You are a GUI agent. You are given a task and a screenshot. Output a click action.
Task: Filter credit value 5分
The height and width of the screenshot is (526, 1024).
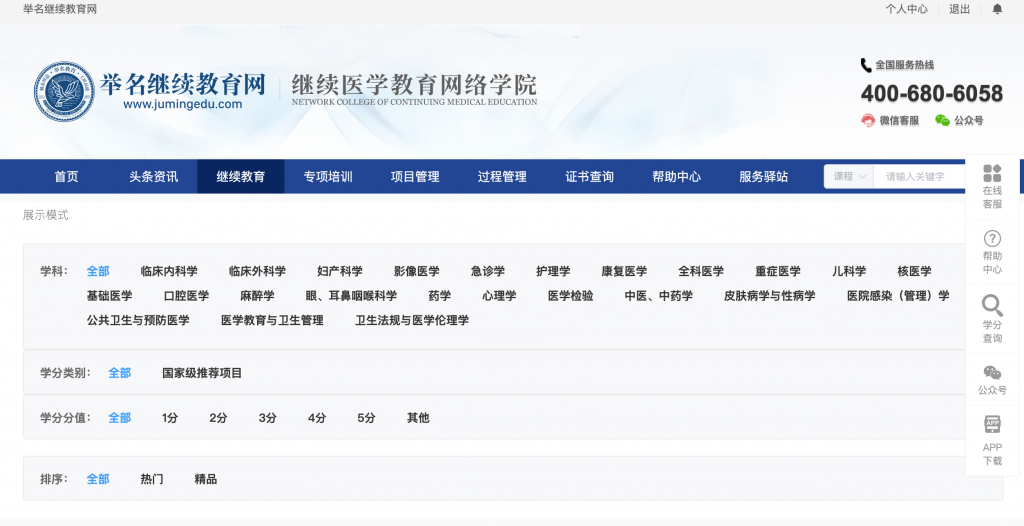coord(366,418)
